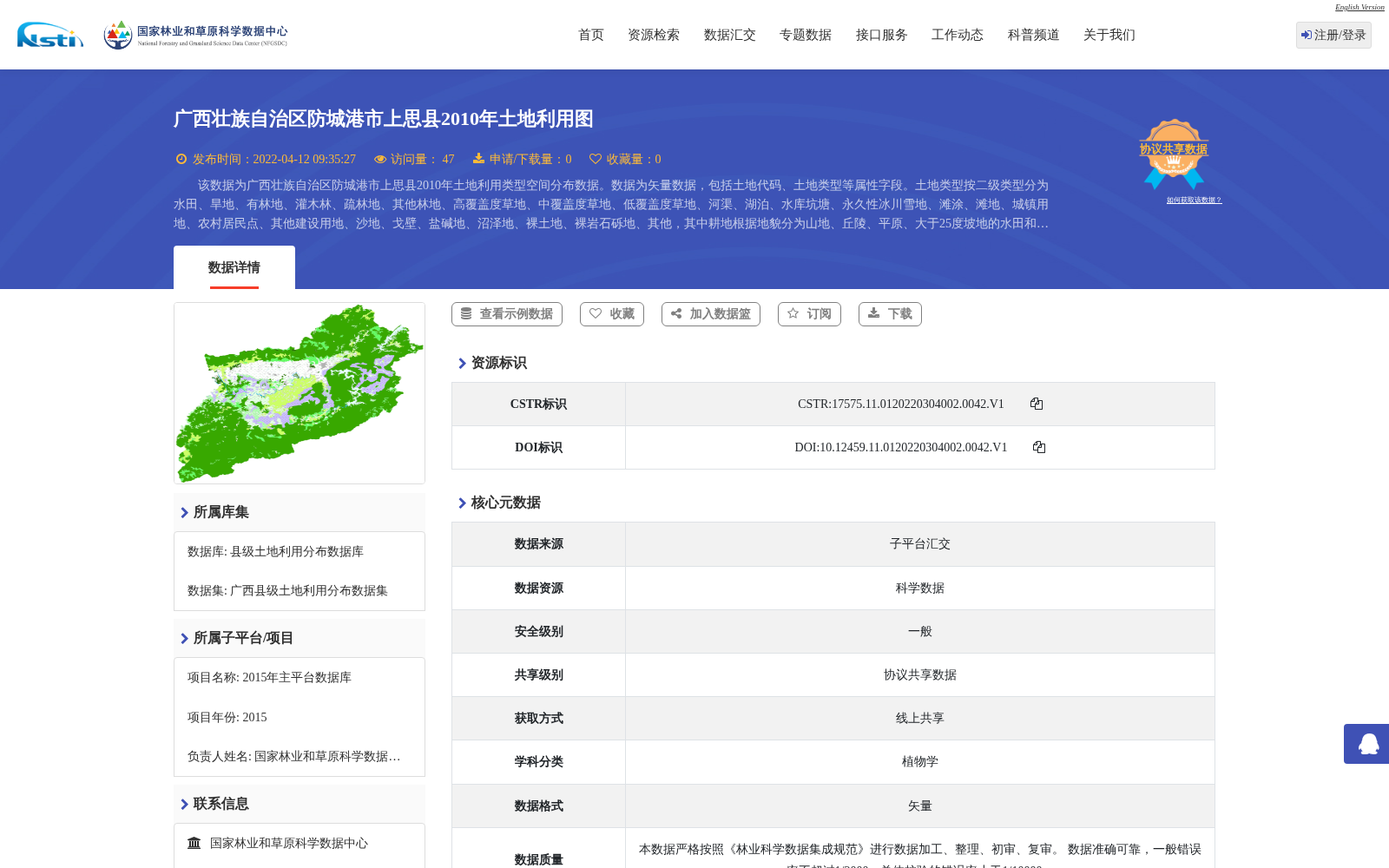The image size is (1389, 868).
Task: Copy the DOI identifier with the copy icon
Action: (1039, 447)
